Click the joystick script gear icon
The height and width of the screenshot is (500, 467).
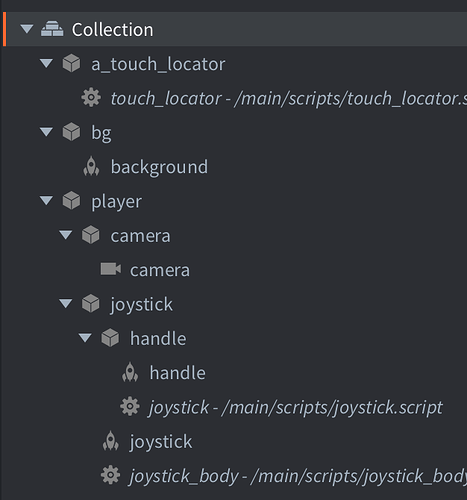pos(130,407)
